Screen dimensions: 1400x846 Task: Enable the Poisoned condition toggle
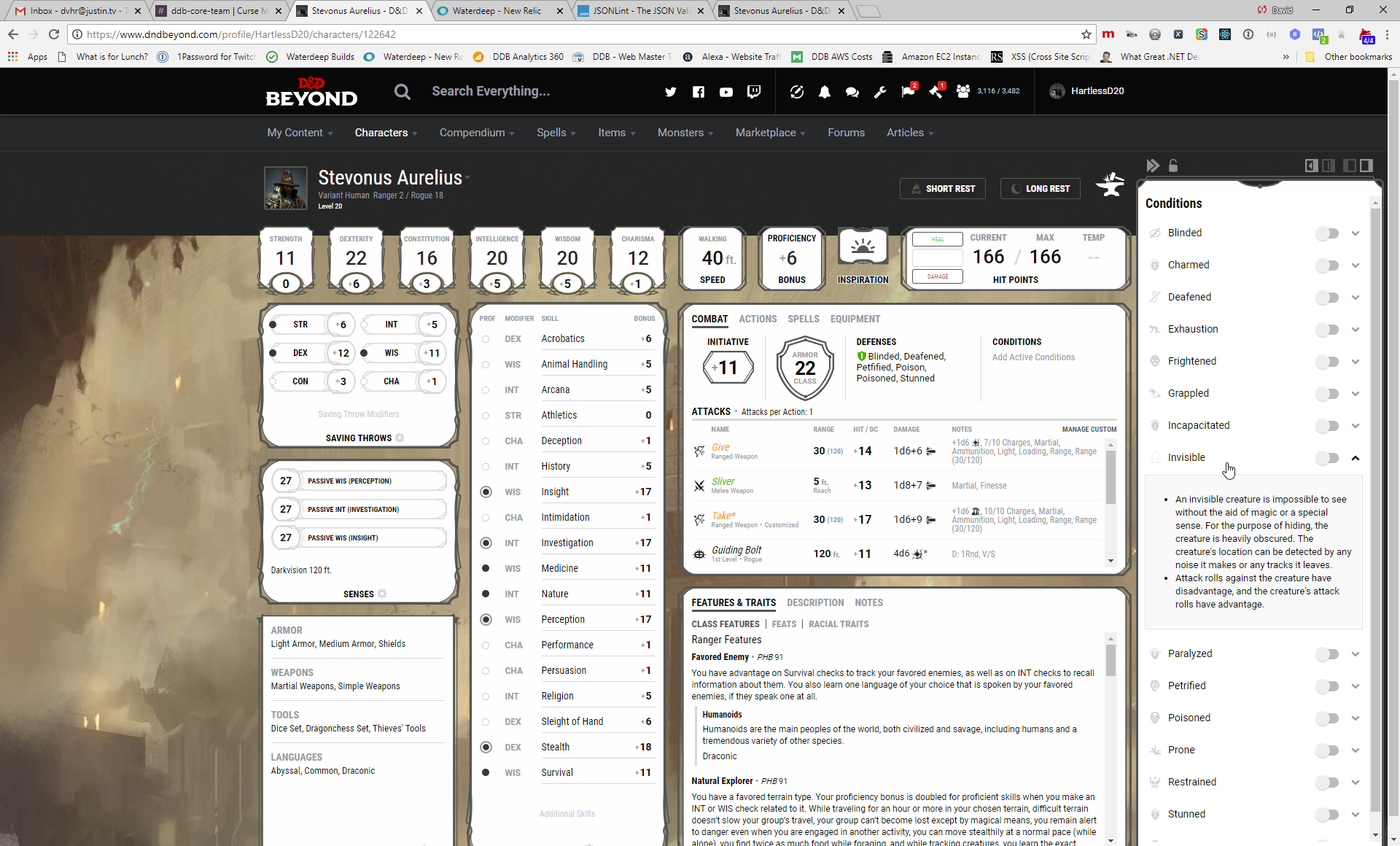coord(1327,718)
